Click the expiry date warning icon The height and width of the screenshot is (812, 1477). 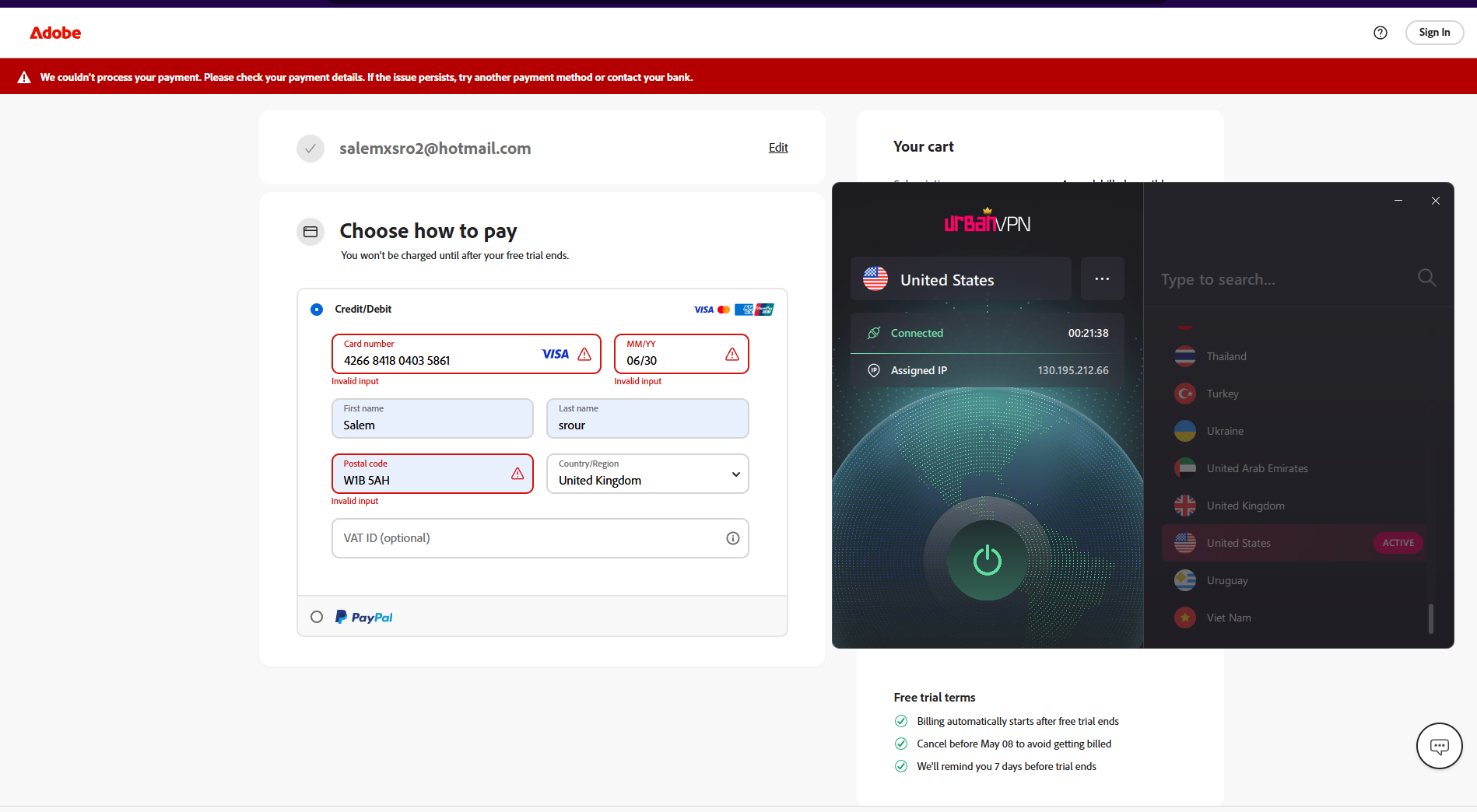click(732, 355)
